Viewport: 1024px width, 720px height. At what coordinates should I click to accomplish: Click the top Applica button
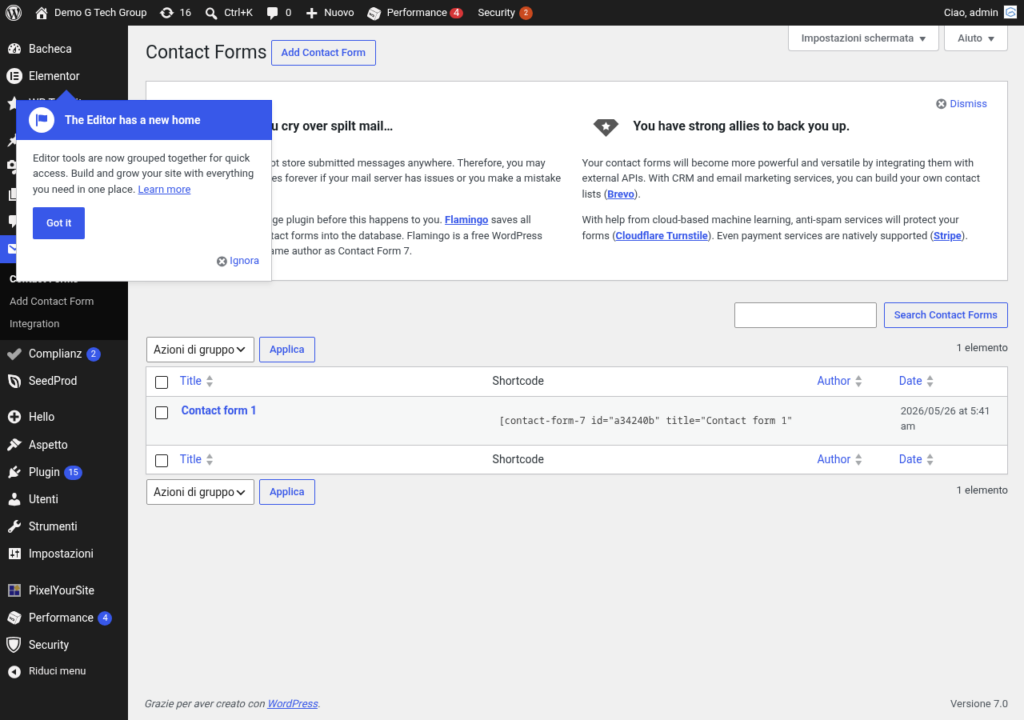(x=287, y=350)
